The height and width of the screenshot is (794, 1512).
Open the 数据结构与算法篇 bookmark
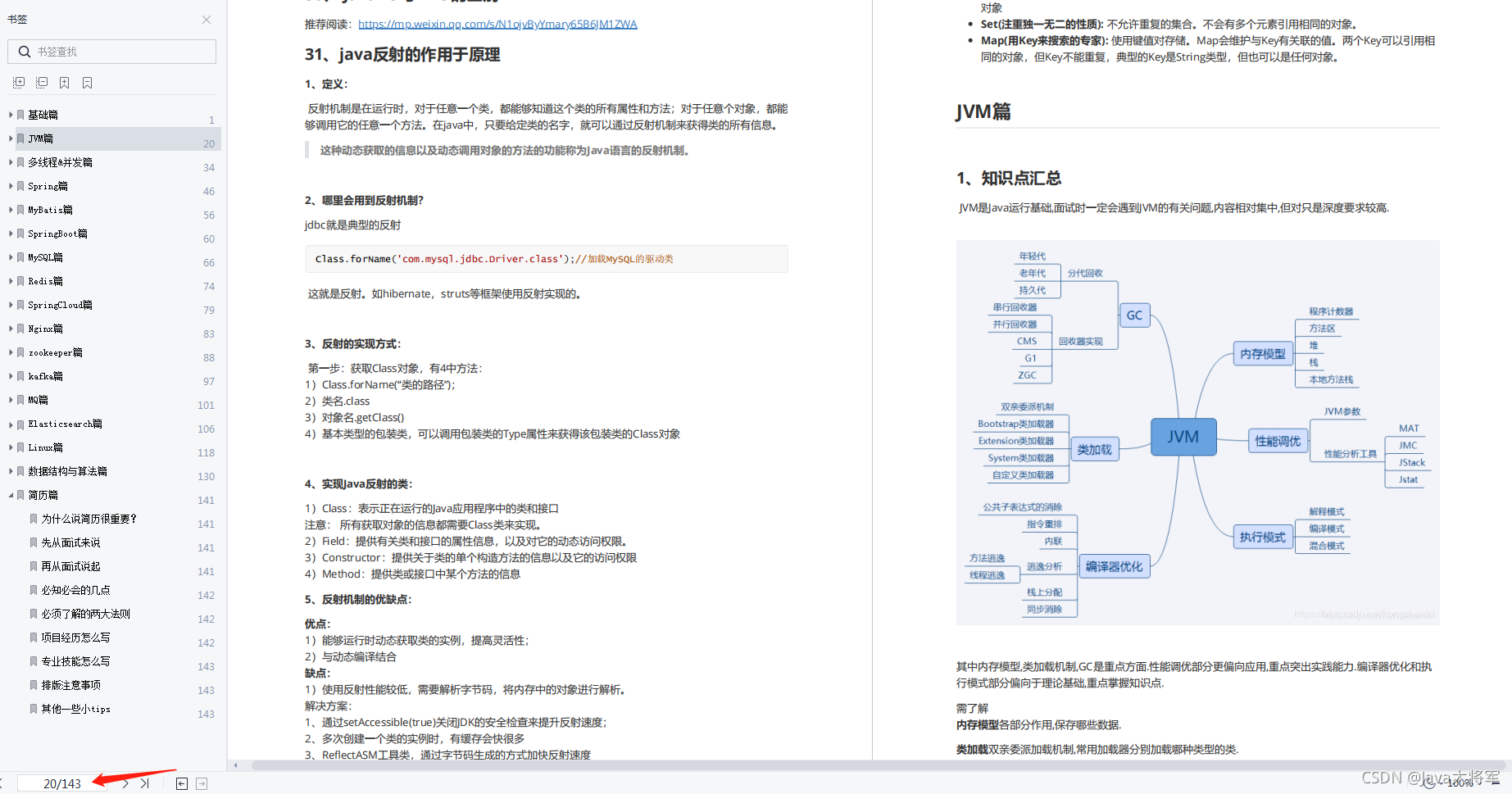[67, 471]
